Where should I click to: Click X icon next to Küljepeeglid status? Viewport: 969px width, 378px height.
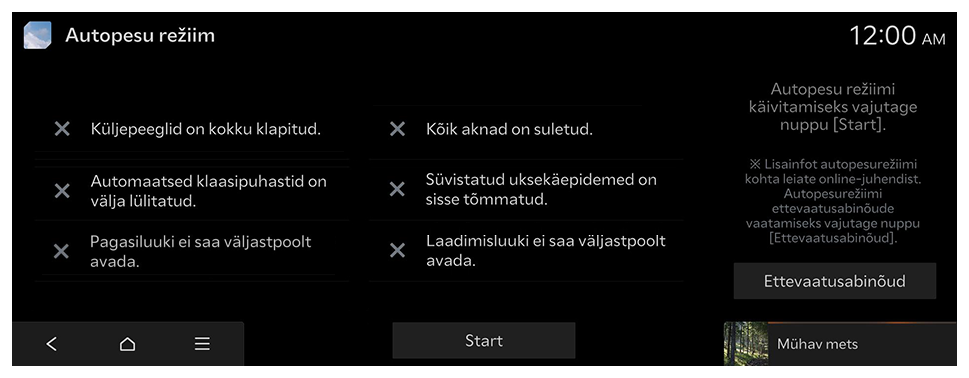pyautogui.click(x=62, y=129)
